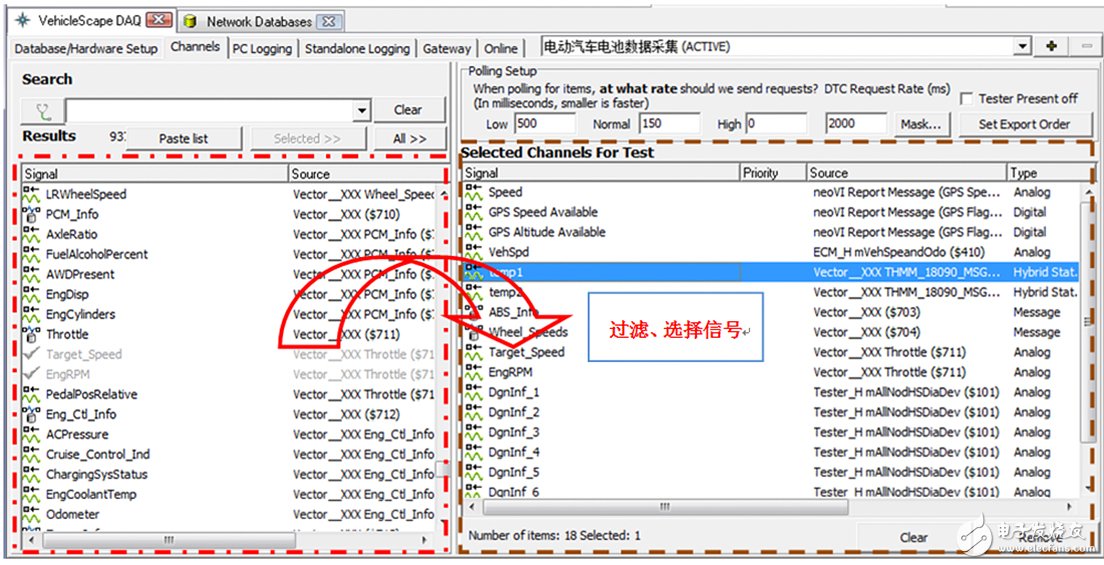
Task: Select the DgnInf_2 row
Action: [771, 412]
